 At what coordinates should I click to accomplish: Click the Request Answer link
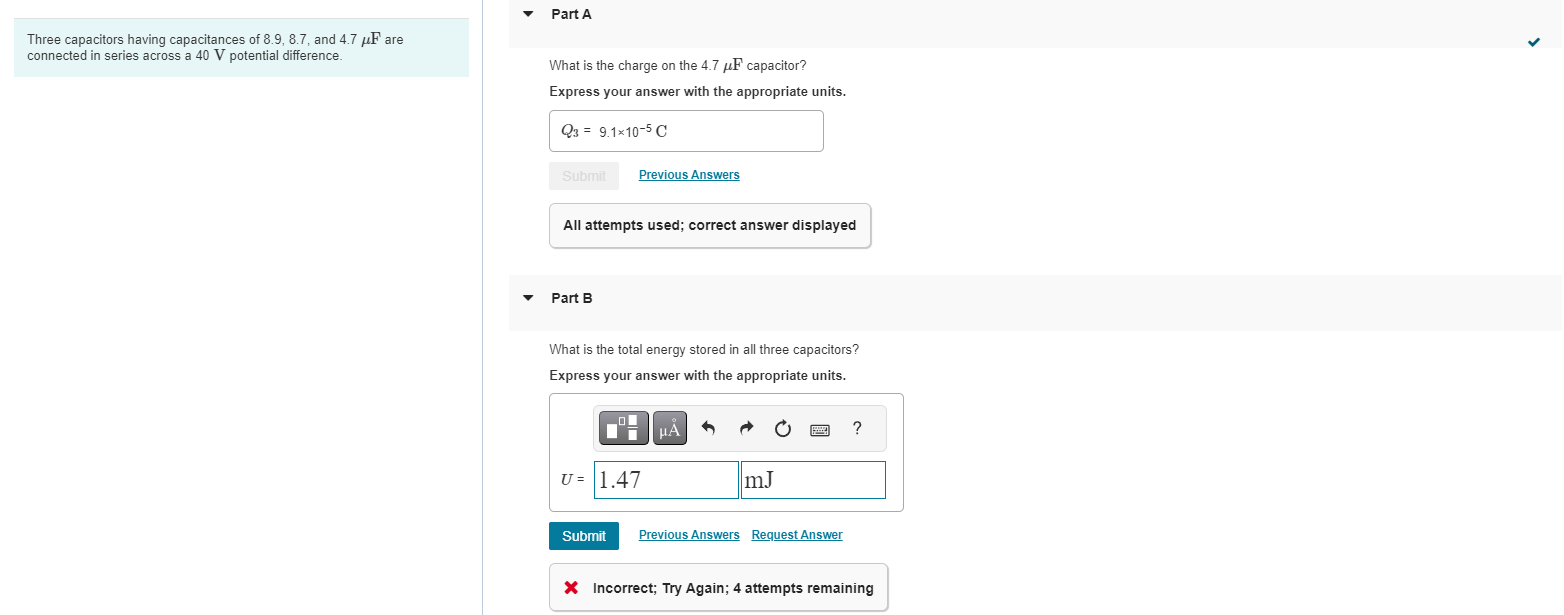pyautogui.click(x=797, y=534)
